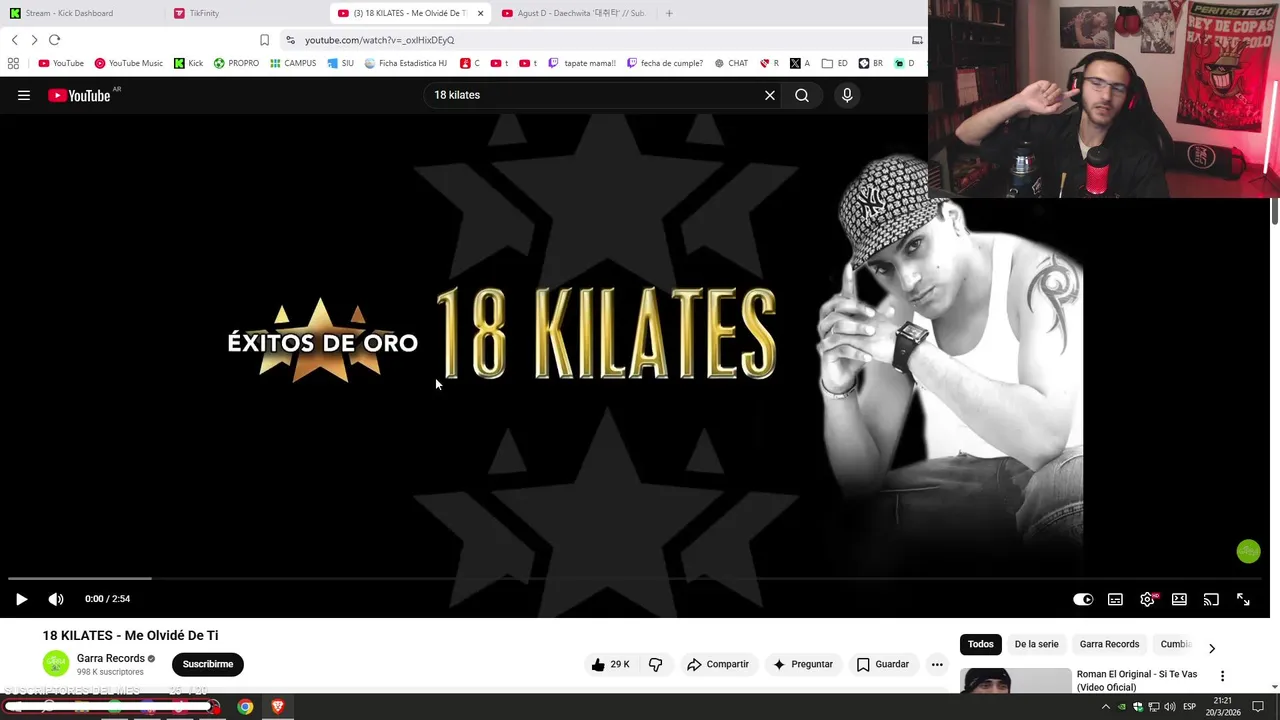The image size is (1280, 720).
Task: Open the BR bookmark
Action: pyautogui.click(x=871, y=63)
